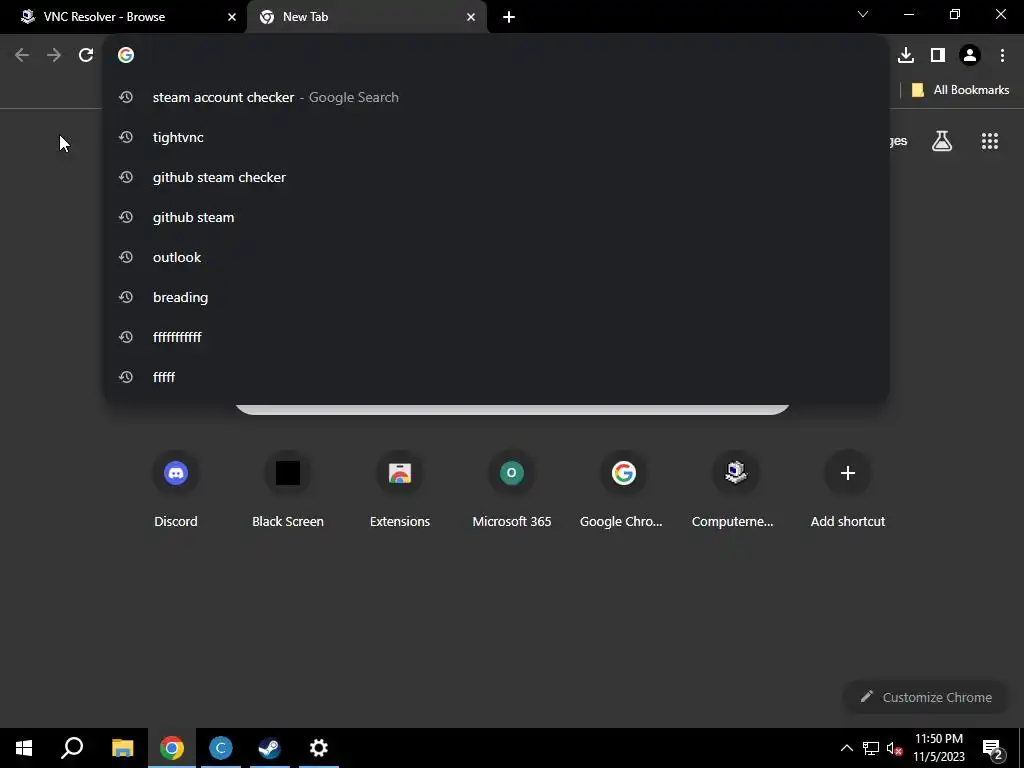Choose the 'steam account checker' suggestion

496,97
